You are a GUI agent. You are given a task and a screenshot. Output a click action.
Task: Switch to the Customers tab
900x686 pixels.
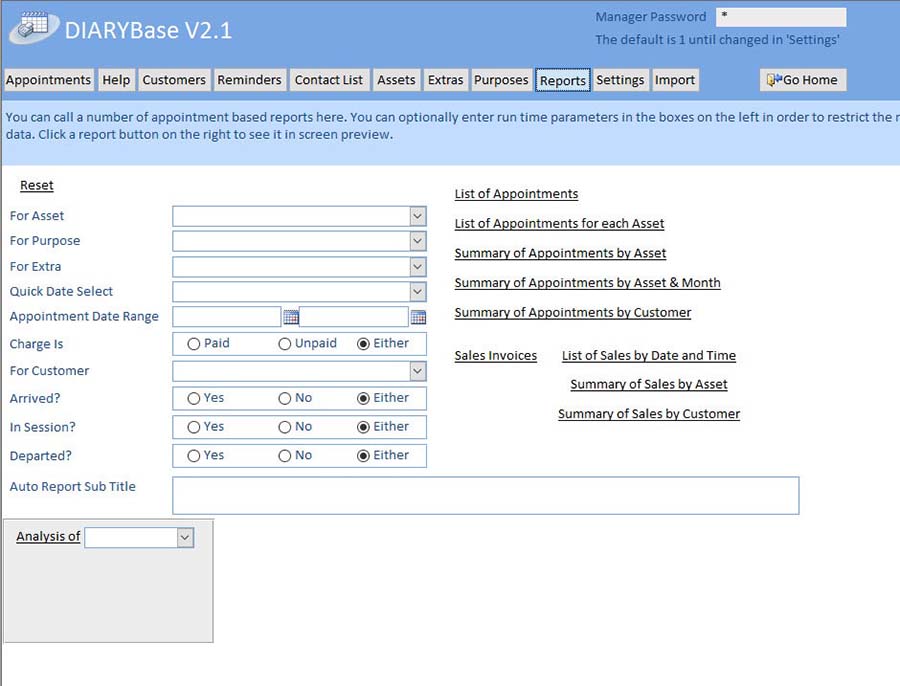coord(174,80)
